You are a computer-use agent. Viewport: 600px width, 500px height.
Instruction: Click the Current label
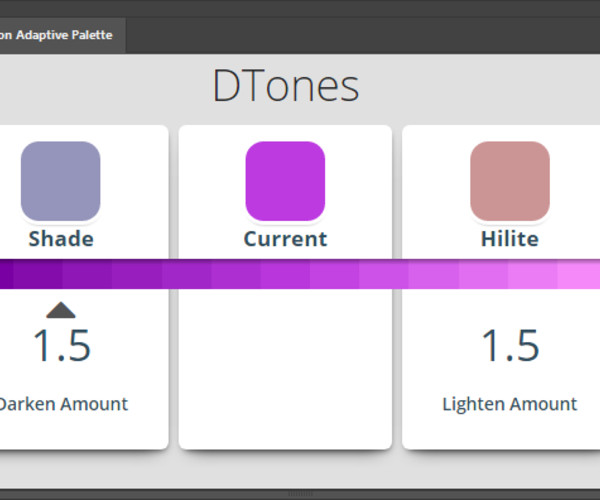coord(285,239)
